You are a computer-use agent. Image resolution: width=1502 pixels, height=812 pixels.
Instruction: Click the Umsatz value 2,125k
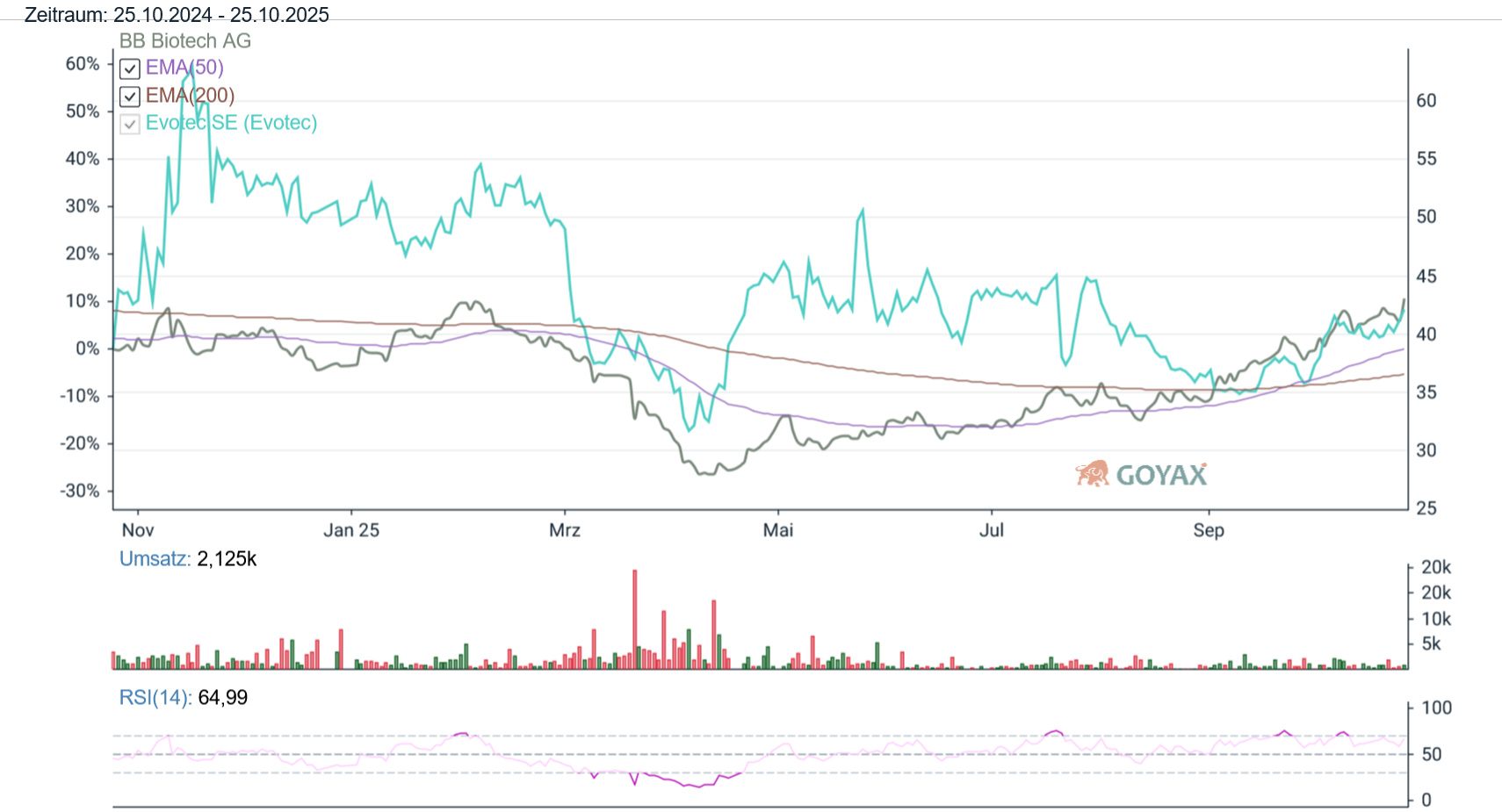tap(227, 559)
